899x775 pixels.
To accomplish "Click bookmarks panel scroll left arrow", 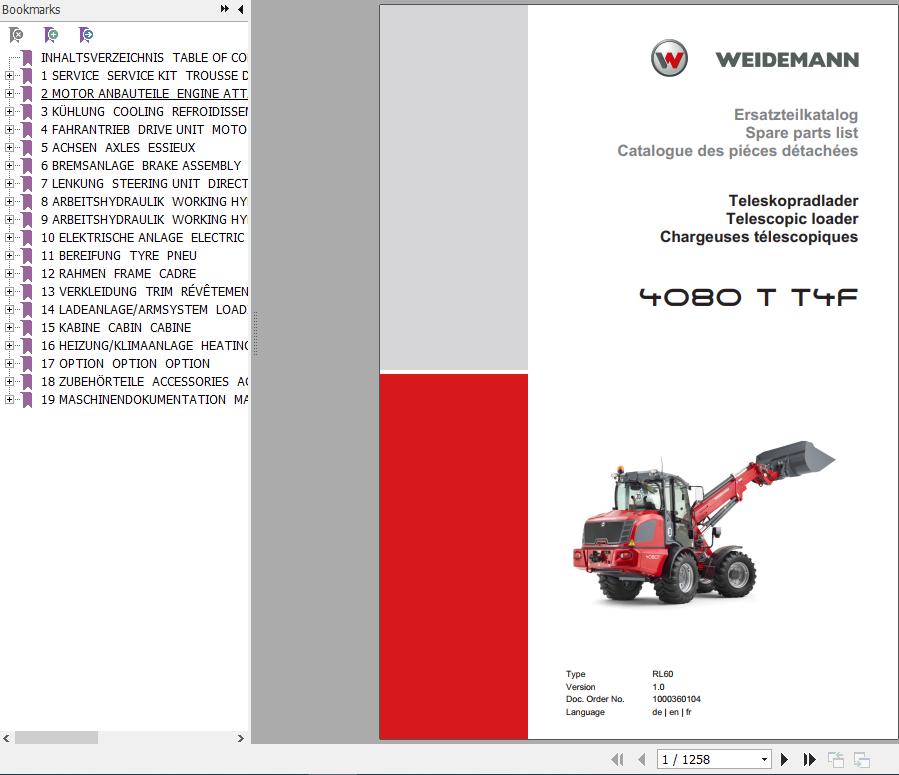I will click(x=6, y=738).
